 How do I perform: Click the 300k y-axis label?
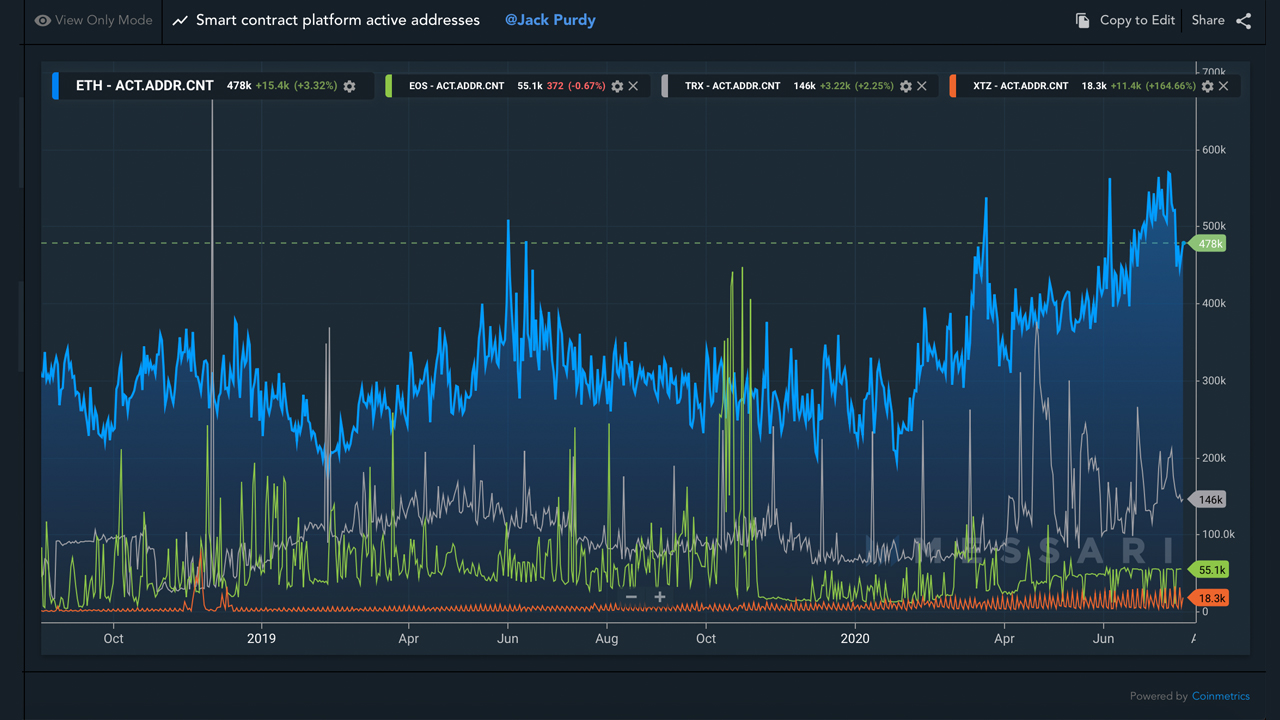pos(1214,381)
